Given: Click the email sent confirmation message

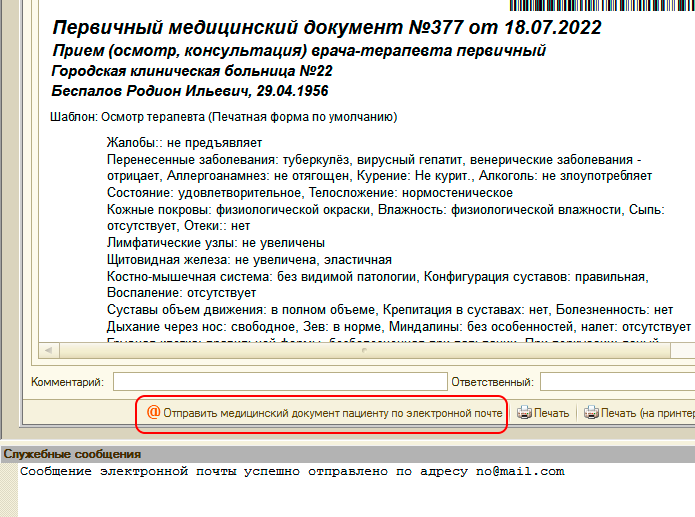Looking at the screenshot, I should coord(292,471).
